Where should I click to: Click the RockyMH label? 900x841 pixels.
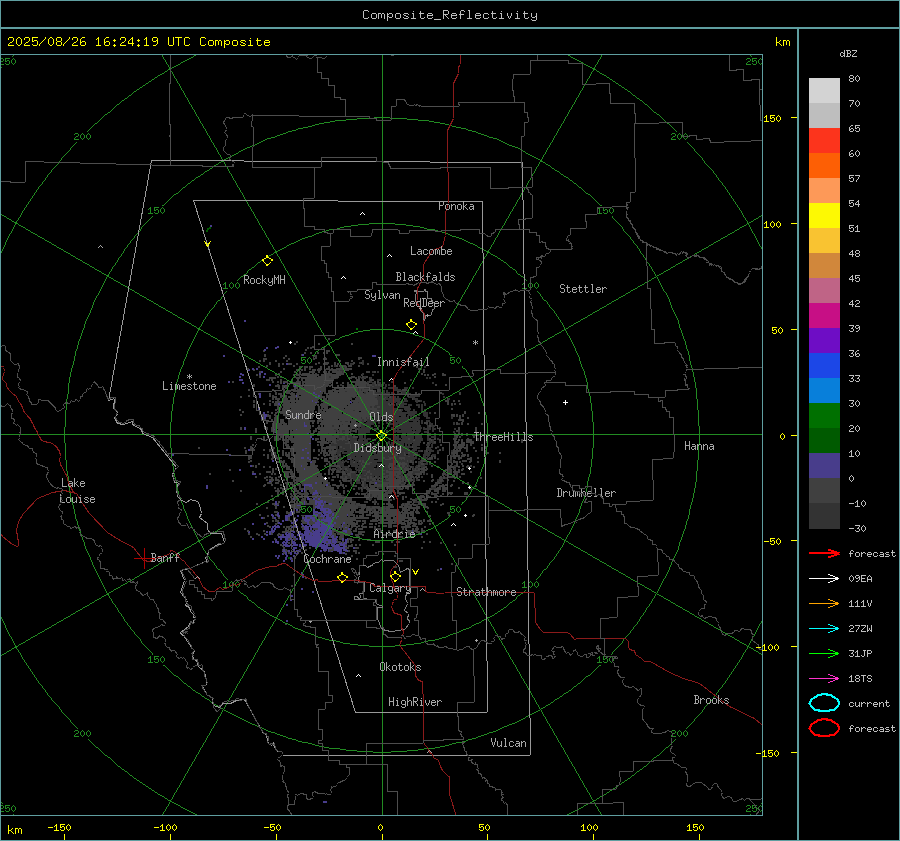point(264,280)
